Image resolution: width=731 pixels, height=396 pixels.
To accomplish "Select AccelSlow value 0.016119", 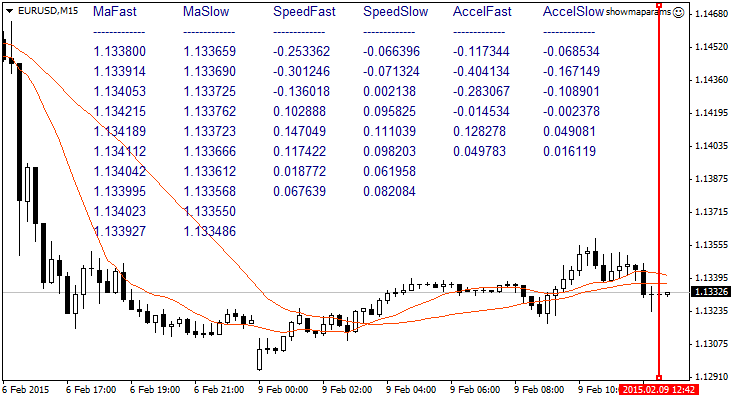I will [x=570, y=152].
